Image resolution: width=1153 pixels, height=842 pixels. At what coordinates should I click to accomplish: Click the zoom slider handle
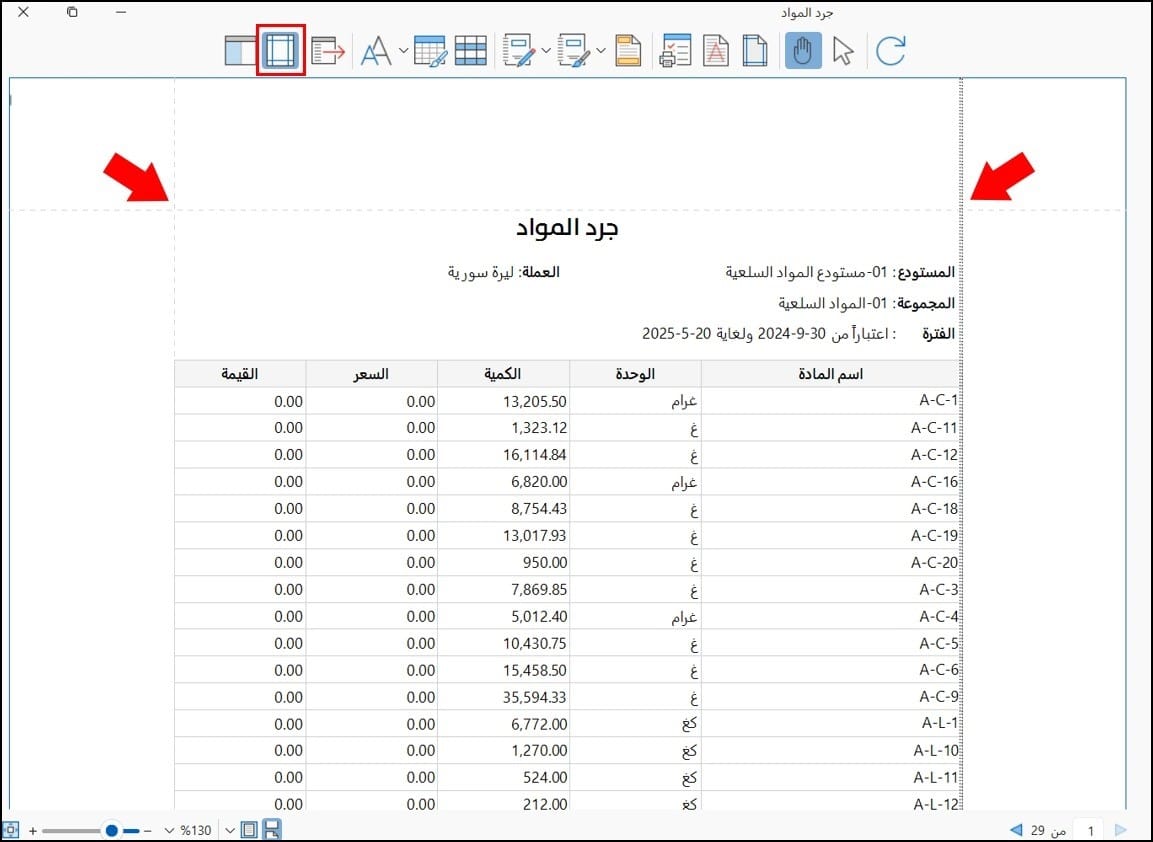coord(111,831)
